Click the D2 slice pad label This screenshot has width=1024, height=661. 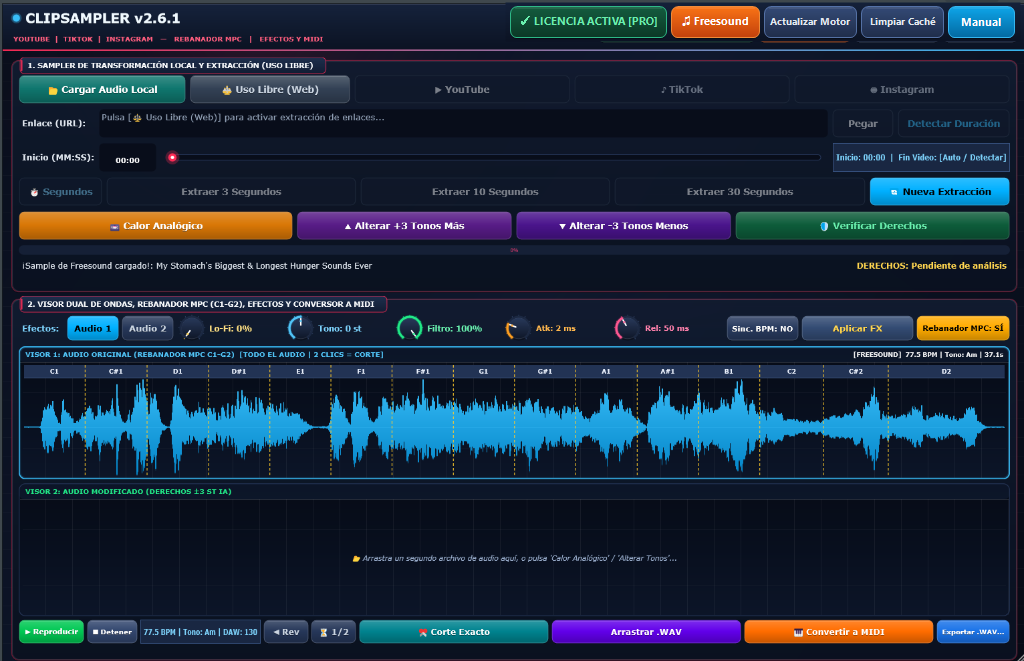point(946,371)
